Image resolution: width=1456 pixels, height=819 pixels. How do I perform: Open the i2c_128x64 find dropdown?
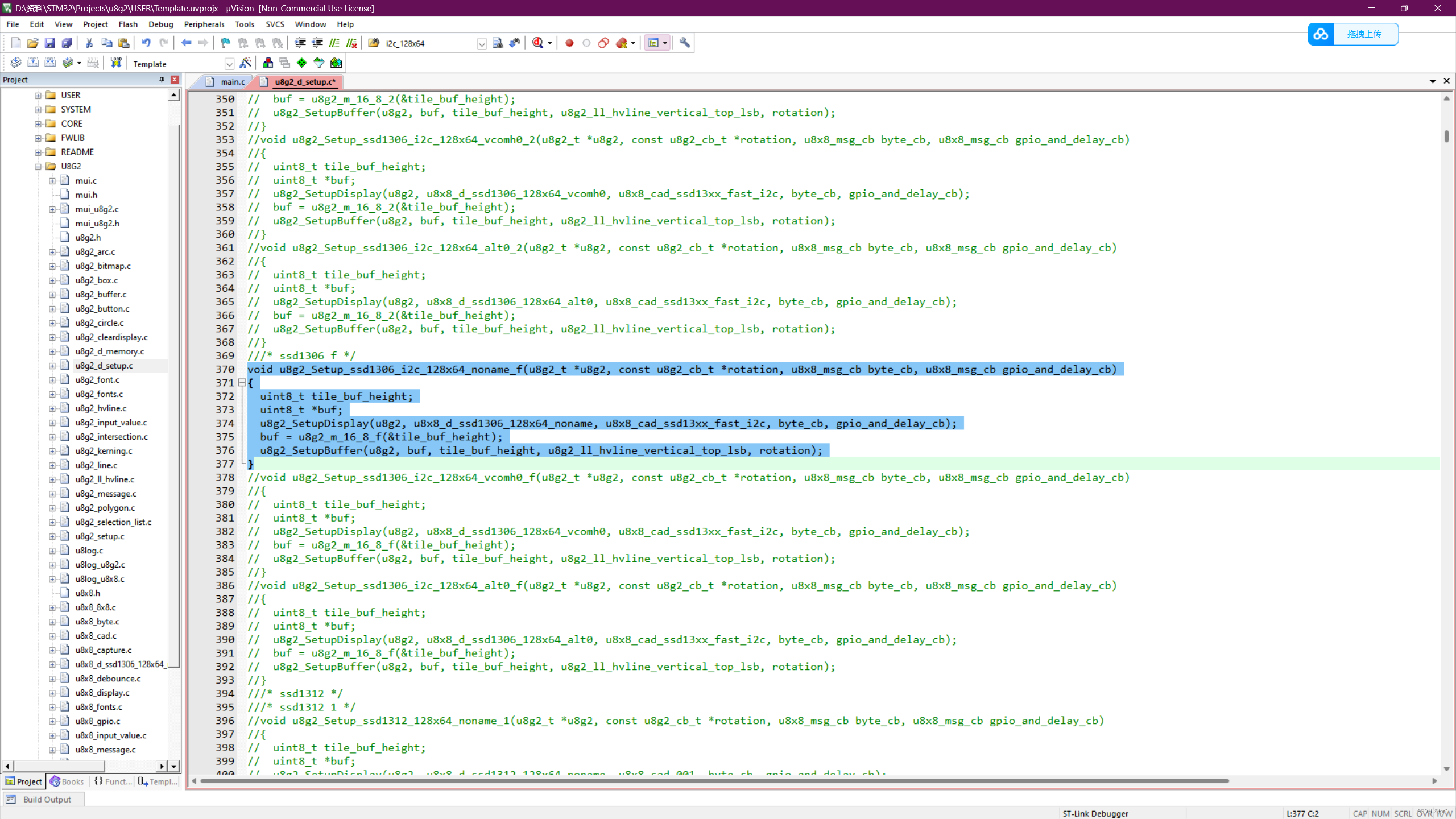482,44
